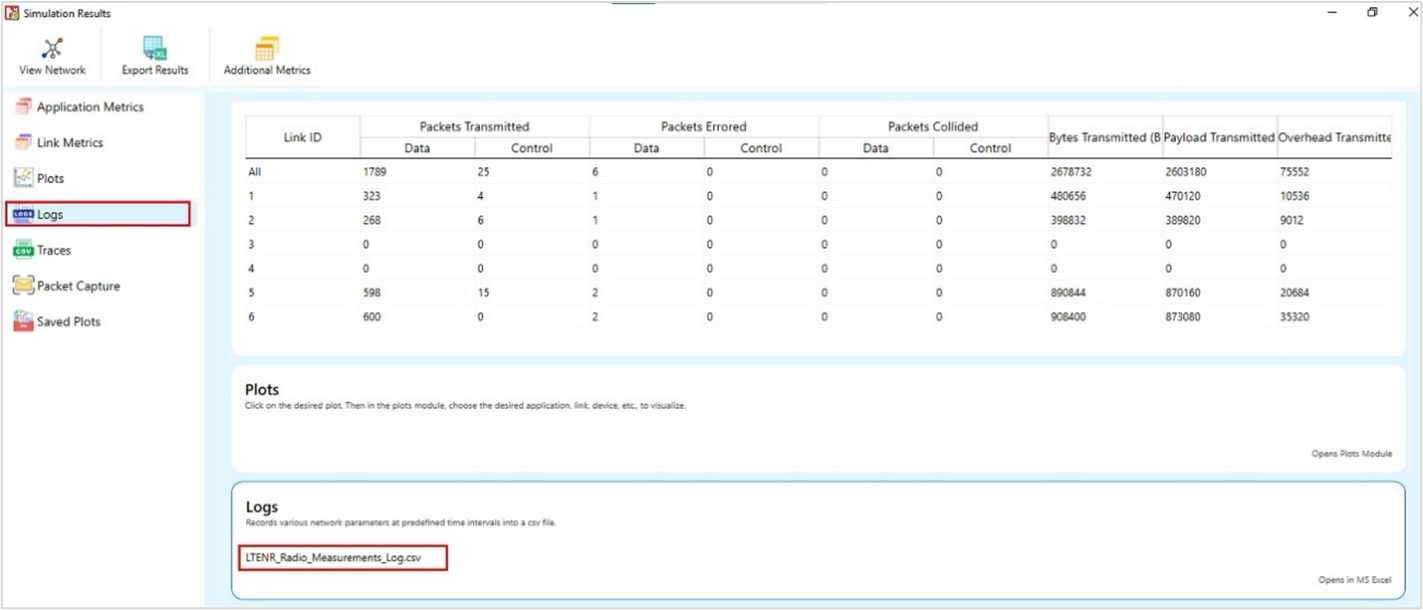Go to Plots in the sidebar

[x=50, y=178]
